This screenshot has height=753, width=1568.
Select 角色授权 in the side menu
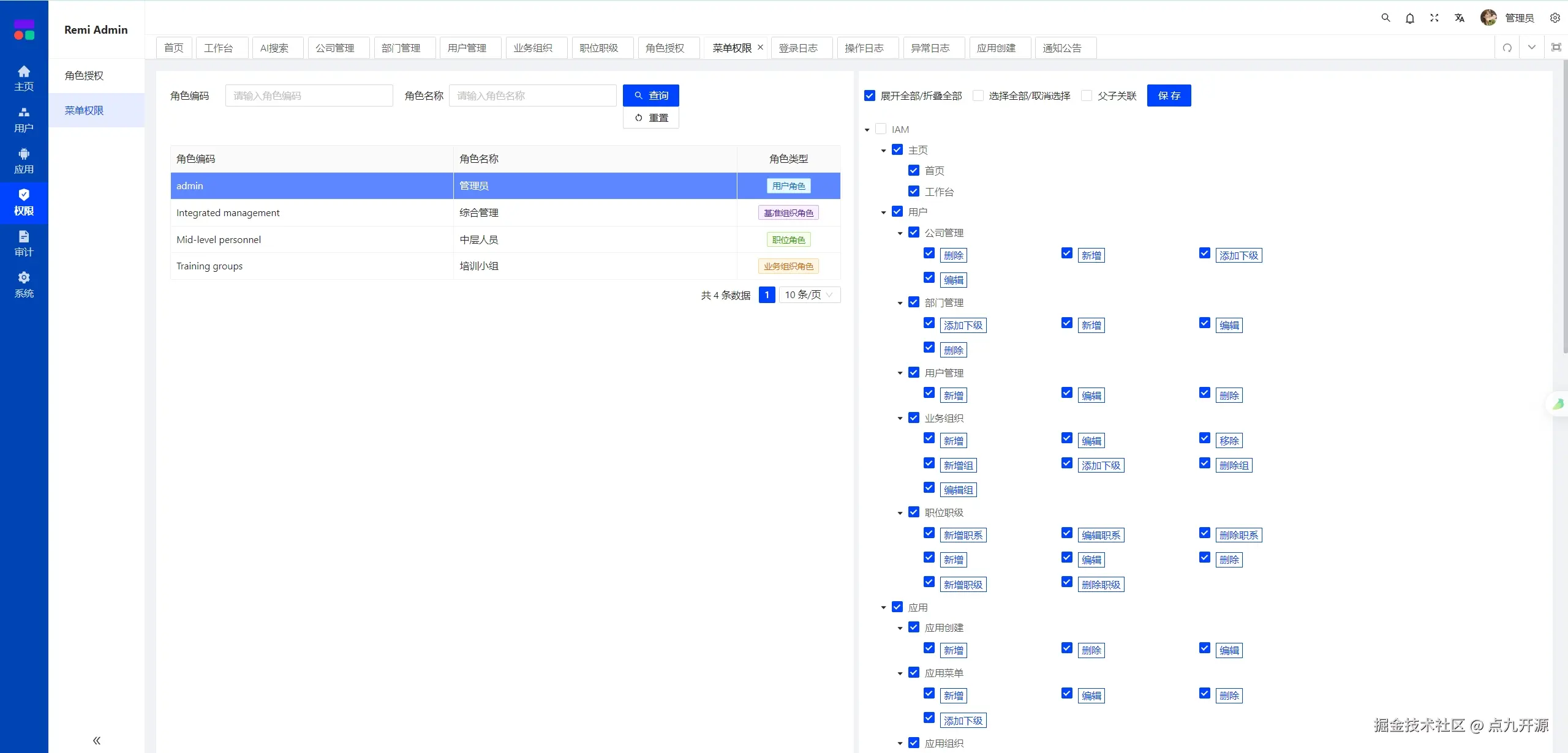click(x=85, y=75)
